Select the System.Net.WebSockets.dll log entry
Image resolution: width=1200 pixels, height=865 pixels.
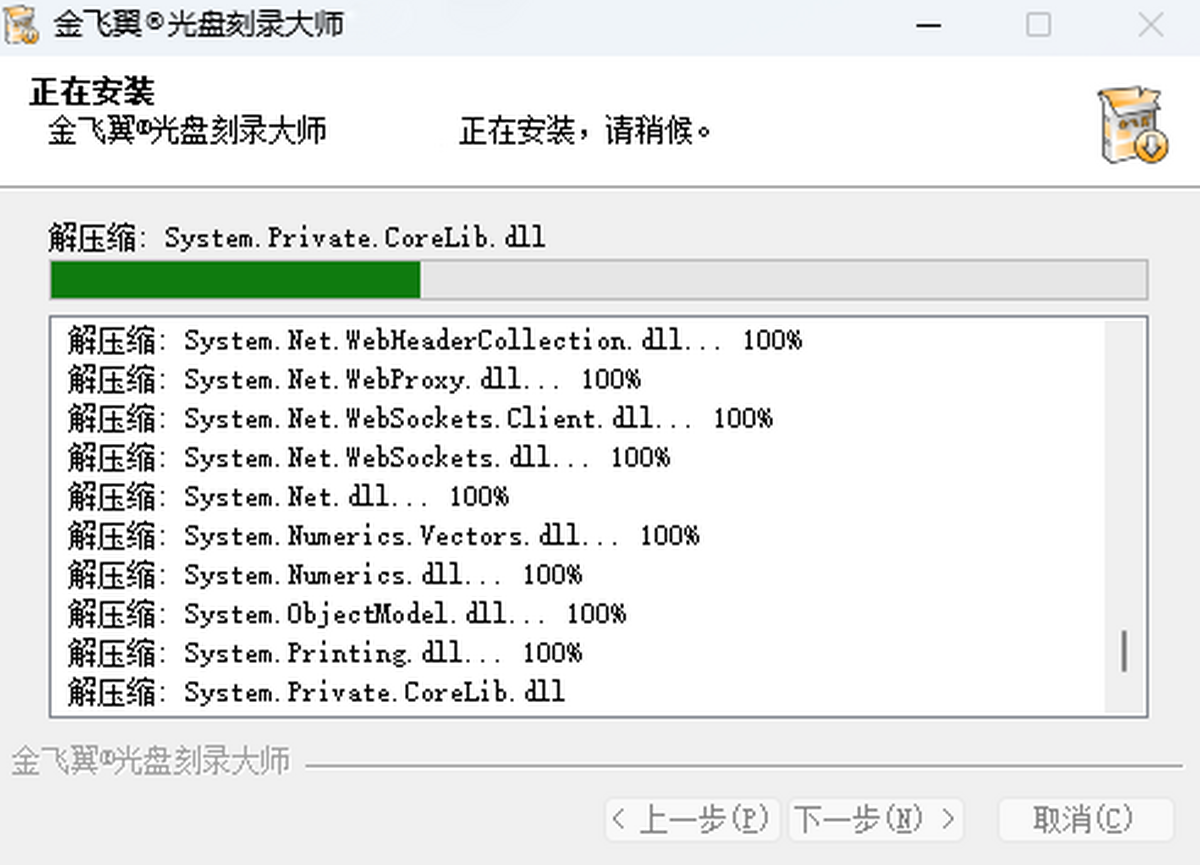(369, 458)
